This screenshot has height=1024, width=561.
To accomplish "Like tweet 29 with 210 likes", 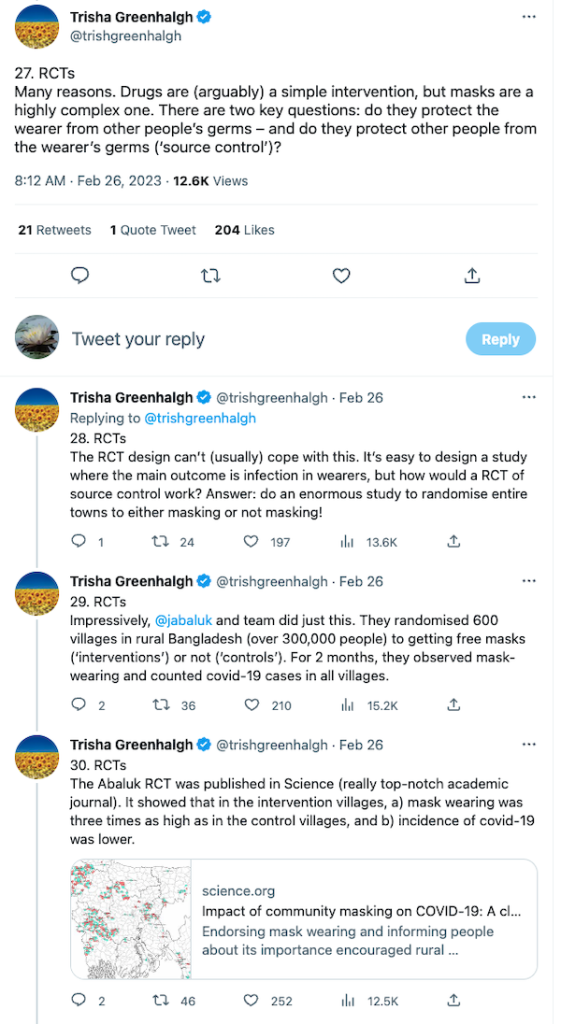I will click(251, 705).
